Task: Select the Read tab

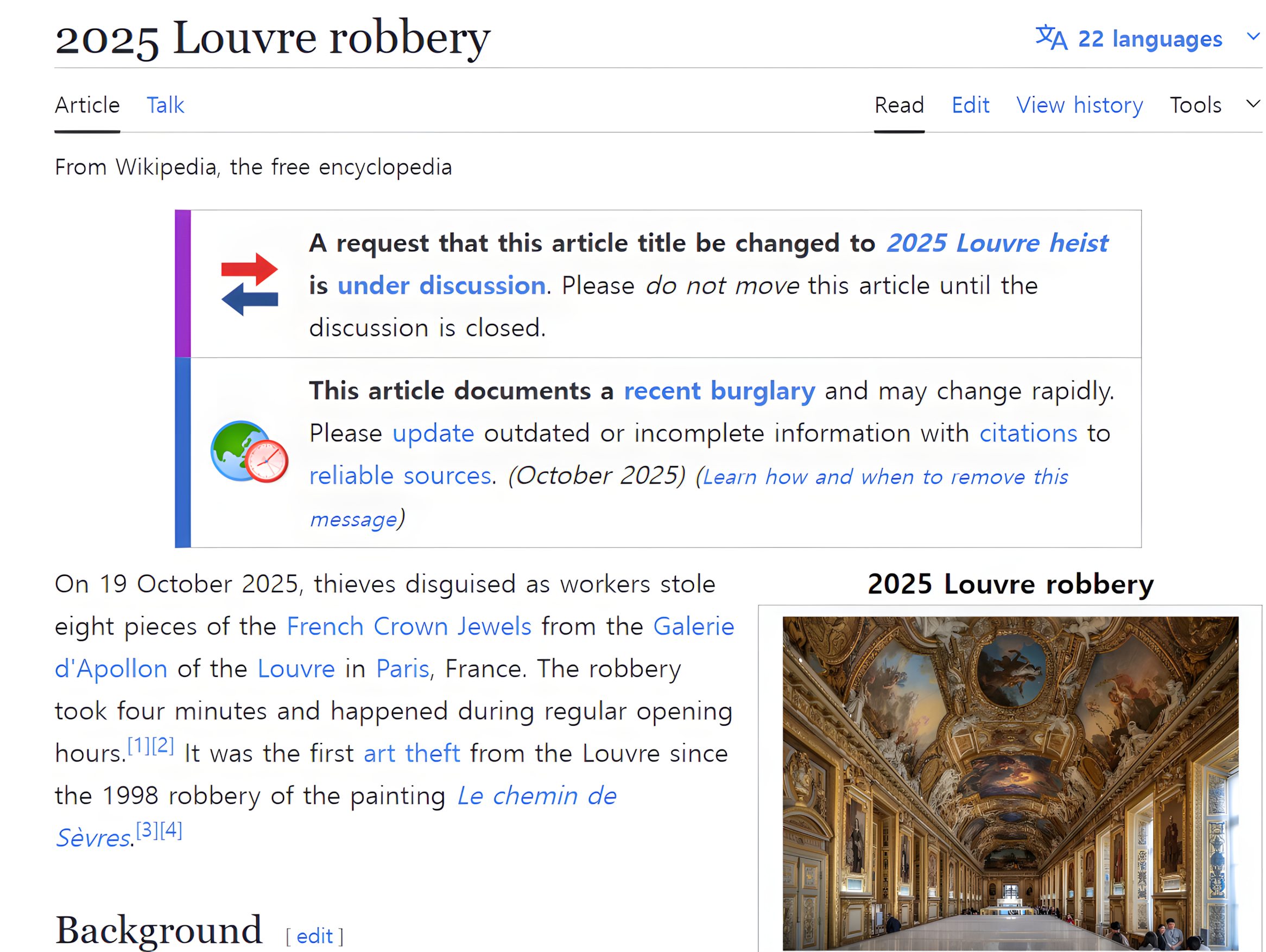Action: click(x=899, y=105)
